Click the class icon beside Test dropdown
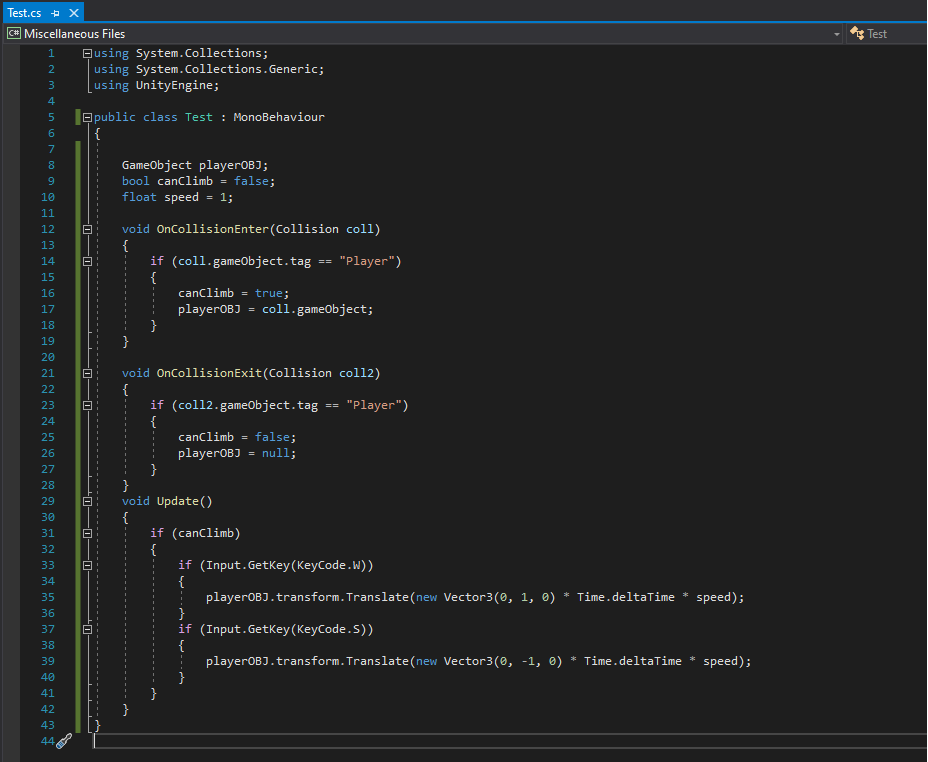 [x=856, y=34]
